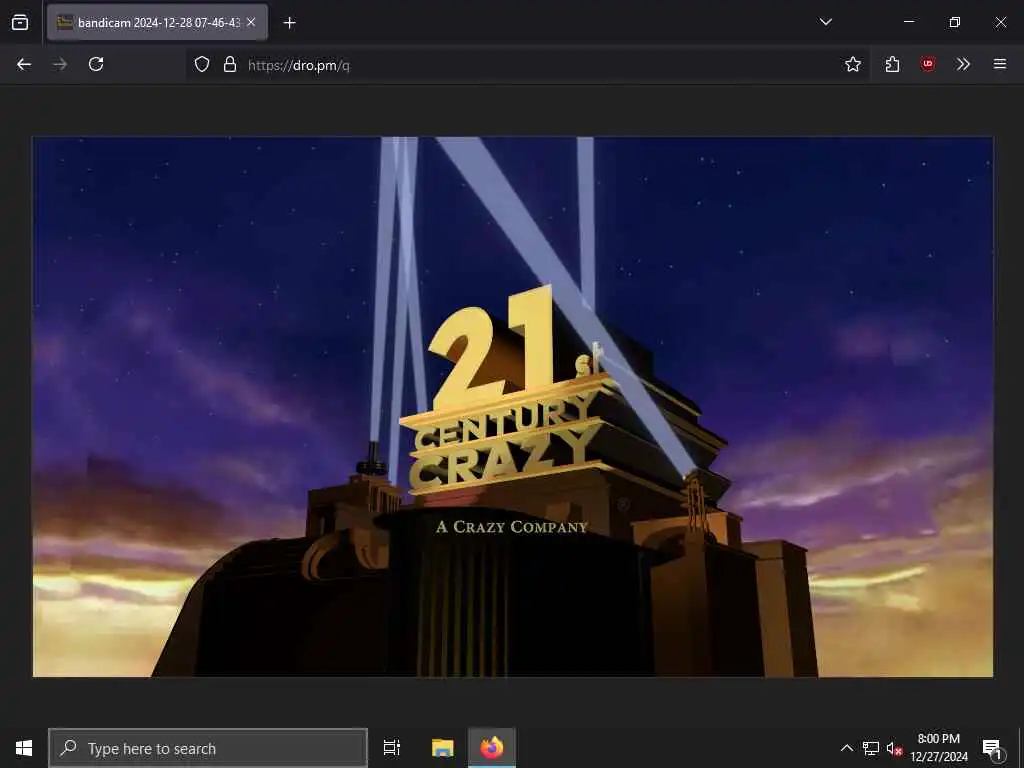The image size is (1024, 768).
Task: Open the 8:00 PM clock calendar
Action: click(938, 748)
